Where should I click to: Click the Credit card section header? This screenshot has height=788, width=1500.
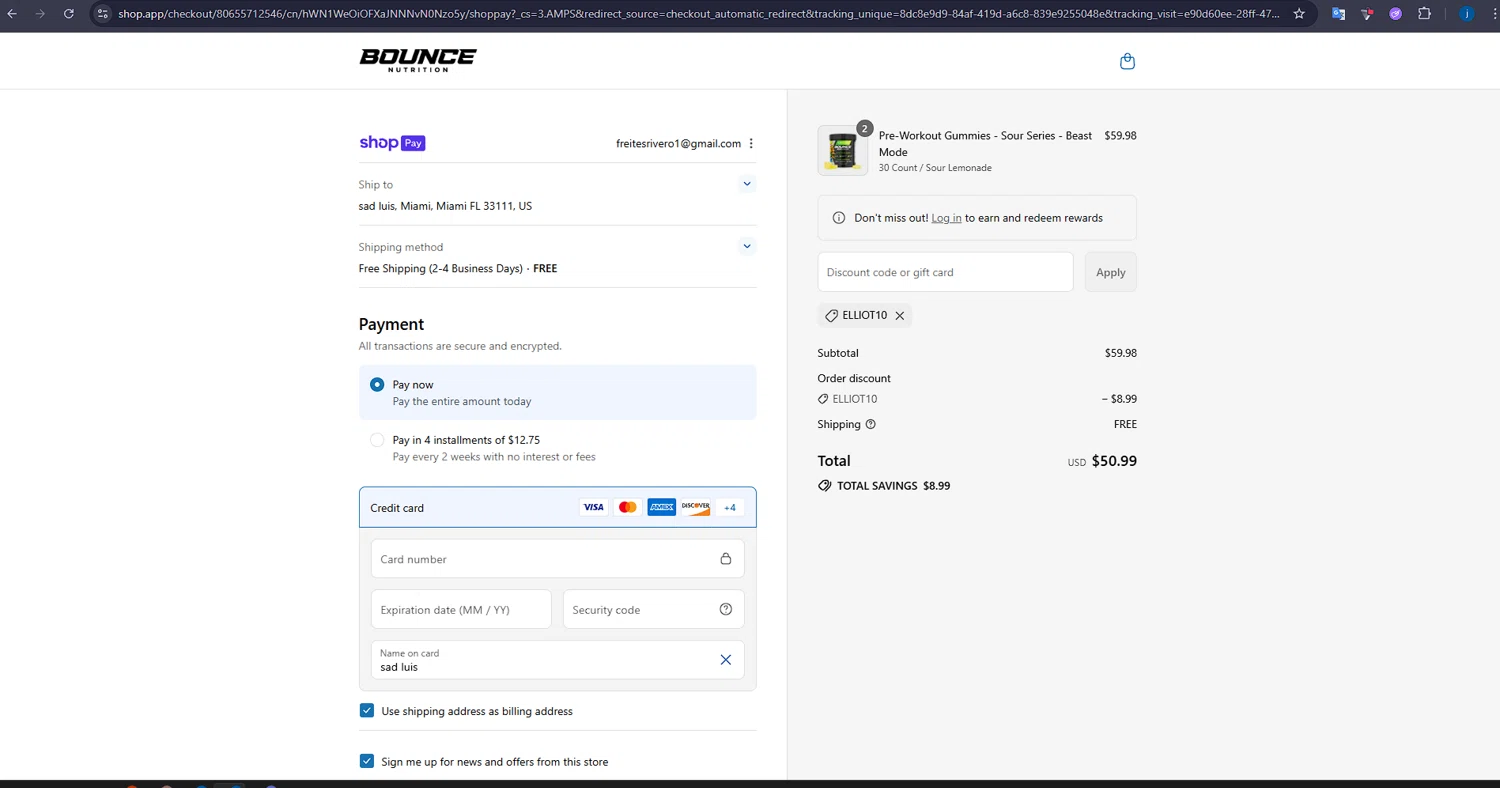(x=558, y=507)
